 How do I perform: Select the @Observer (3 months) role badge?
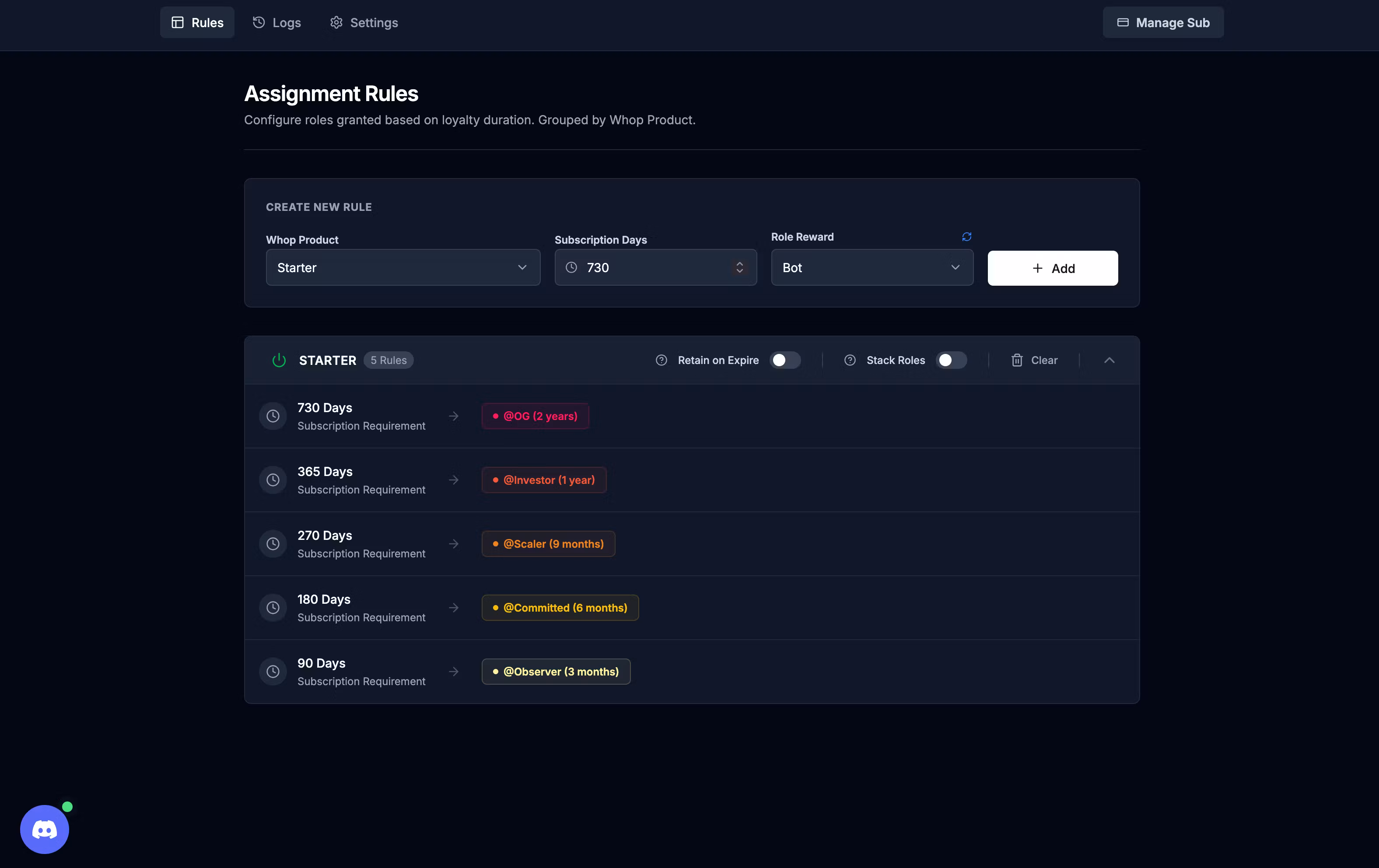coord(556,672)
